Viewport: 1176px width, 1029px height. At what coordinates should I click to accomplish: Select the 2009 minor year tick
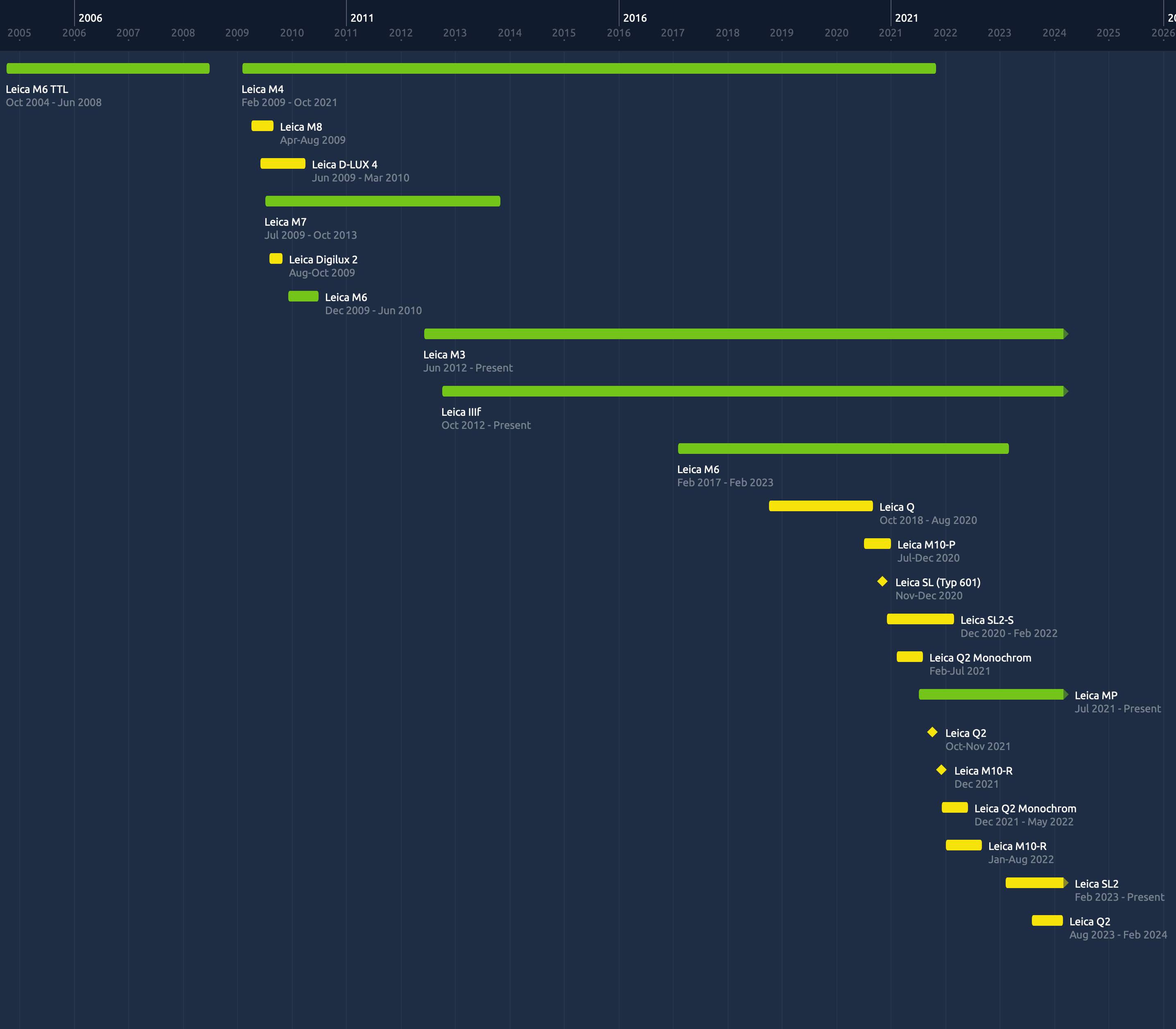[x=237, y=33]
